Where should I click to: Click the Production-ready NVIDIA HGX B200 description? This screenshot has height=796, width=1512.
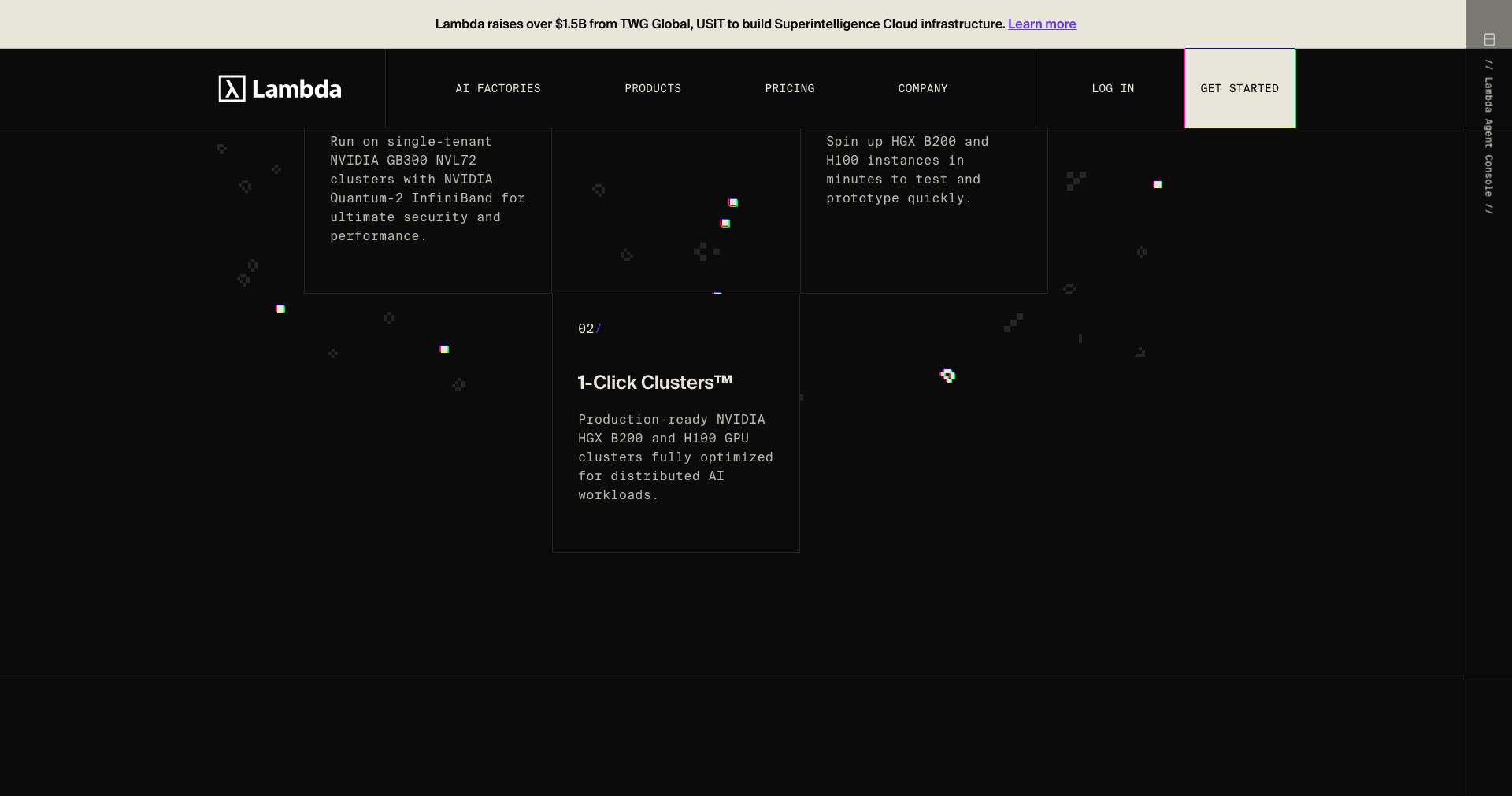pos(676,457)
